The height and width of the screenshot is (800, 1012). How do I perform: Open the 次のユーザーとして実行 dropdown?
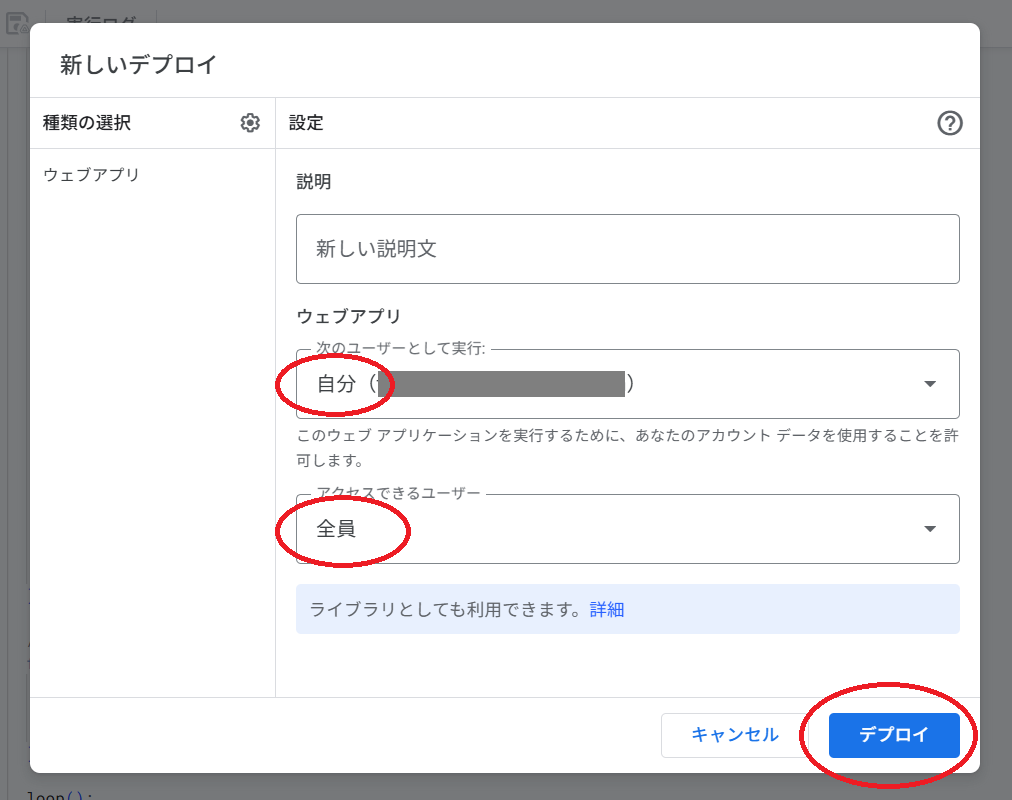pyautogui.click(x=627, y=384)
